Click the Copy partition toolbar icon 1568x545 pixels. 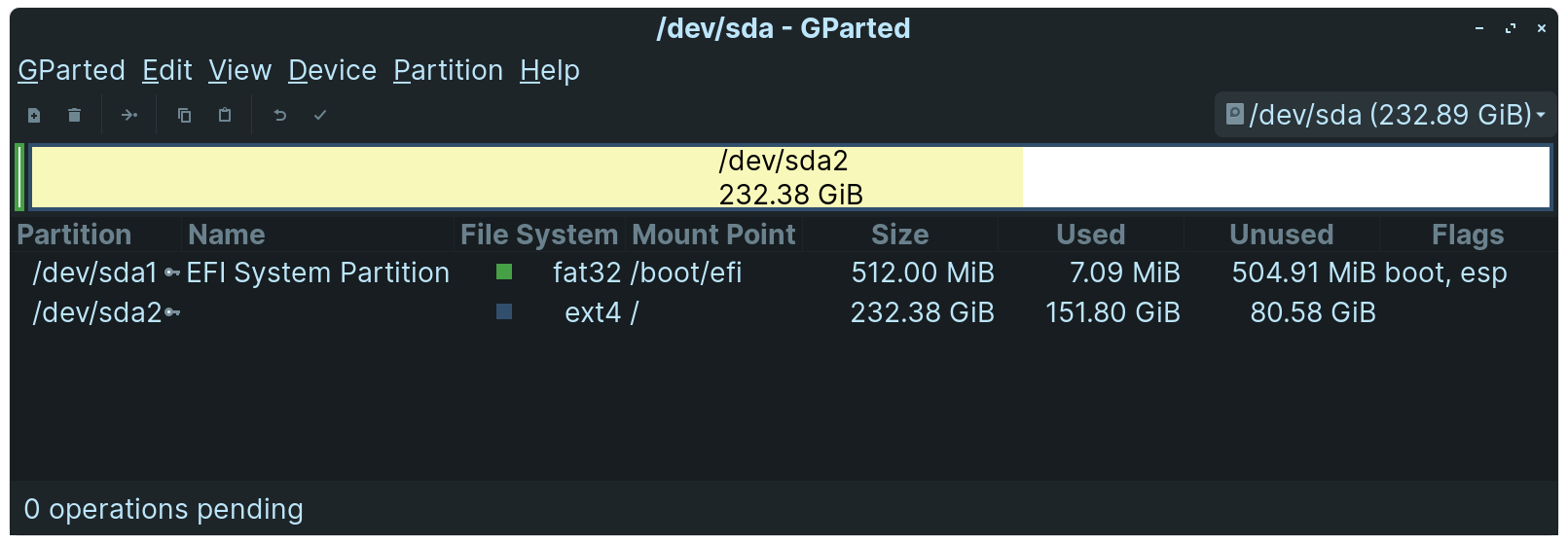184,116
